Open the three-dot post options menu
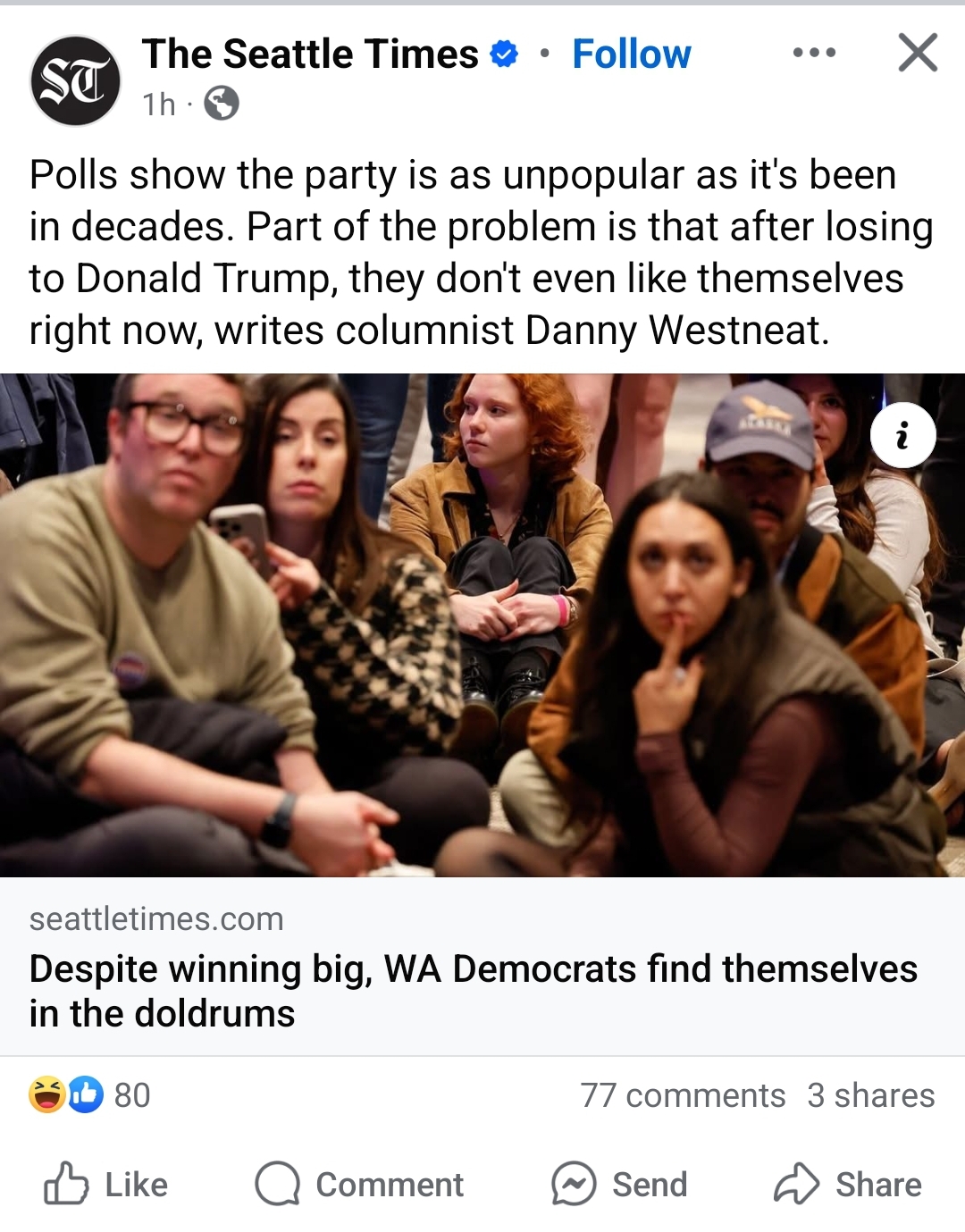The width and height of the screenshot is (965, 1232). click(x=814, y=53)
